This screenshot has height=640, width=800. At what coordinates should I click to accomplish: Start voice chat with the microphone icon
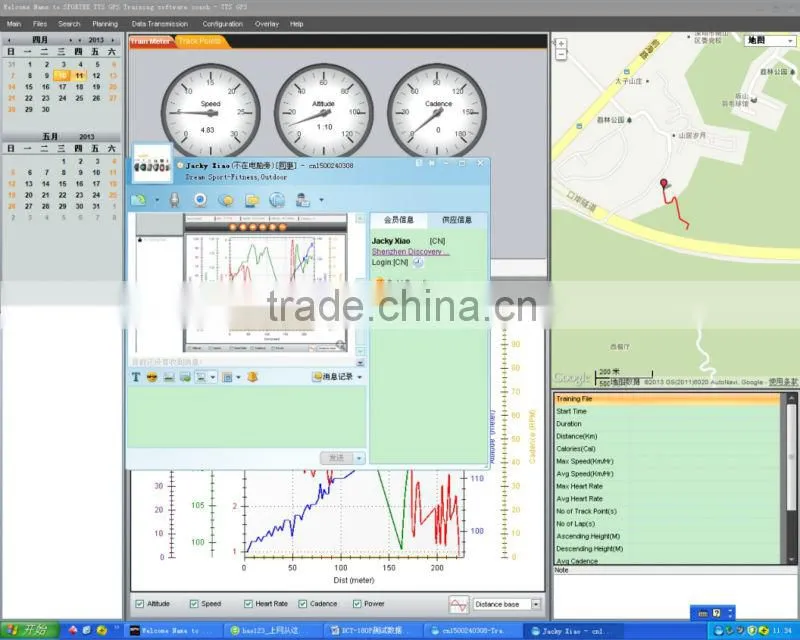pyautogui.click(x=174, y=200)
